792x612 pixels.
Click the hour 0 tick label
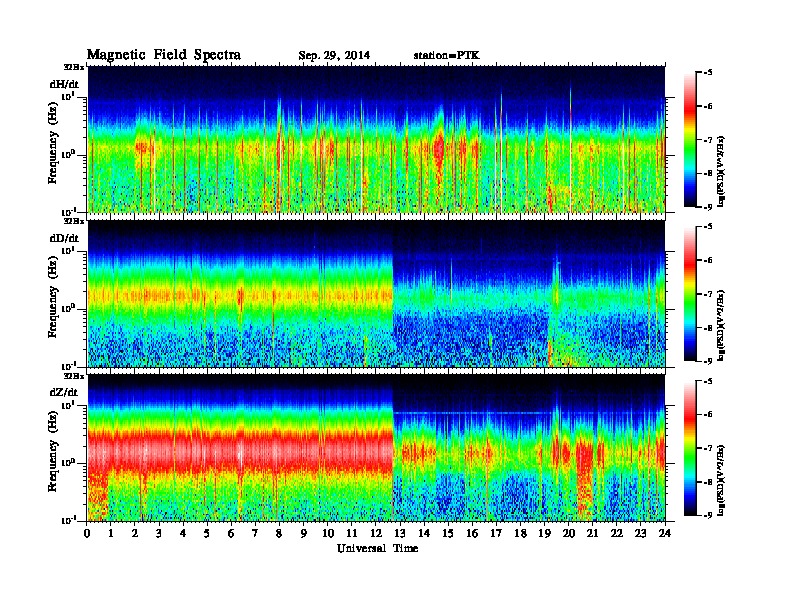[x=87, y=533]
